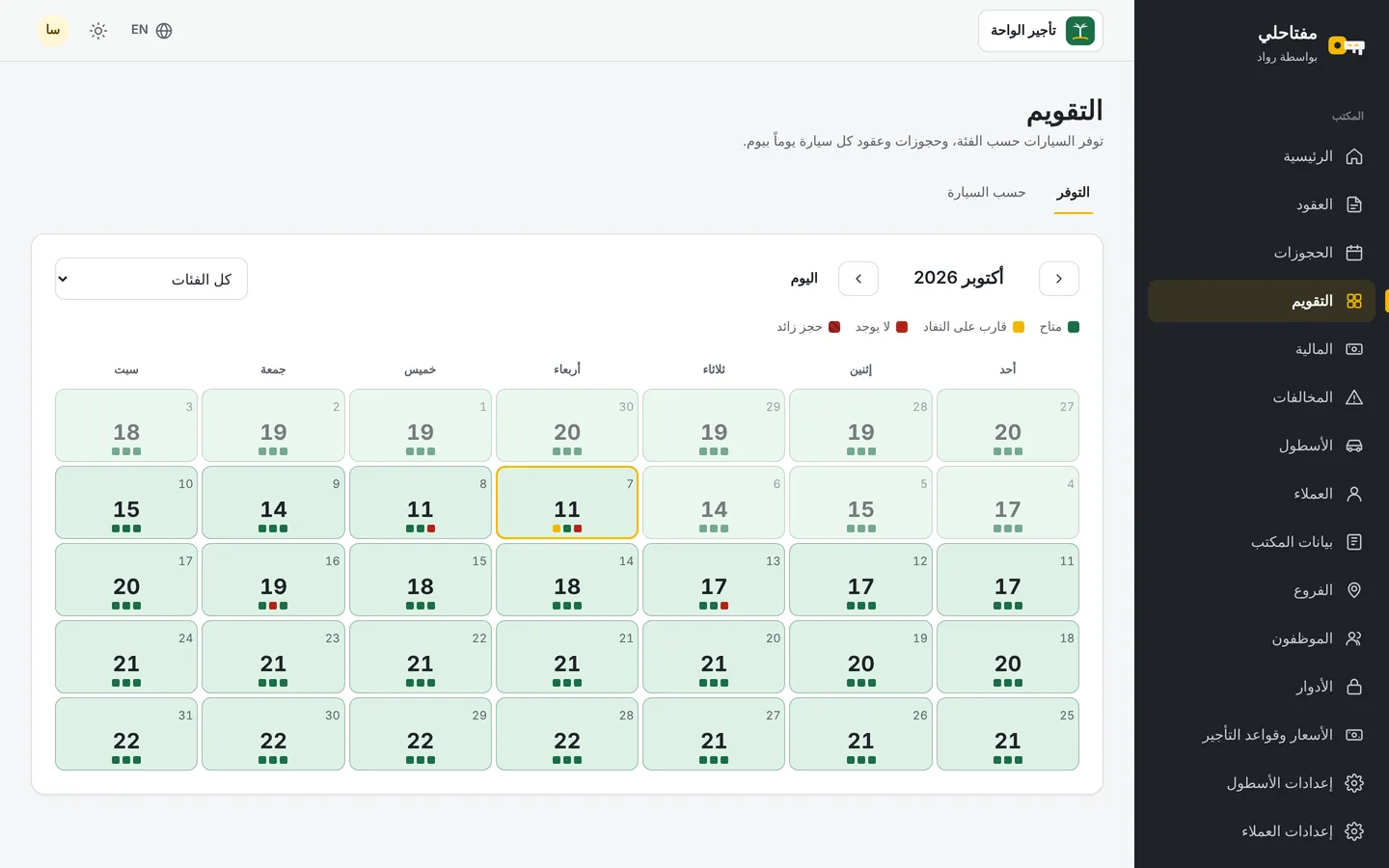The image size is (1389, 868).
Task: Click the أكتوبر 2026 month title
Action: pyautogui.click(x=959, y=278)
